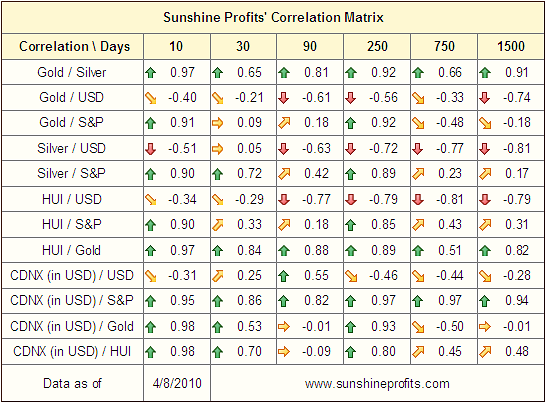
Task: Click the red down arrow beside Silver / USD -0.51
Action: tap(151, 149)
